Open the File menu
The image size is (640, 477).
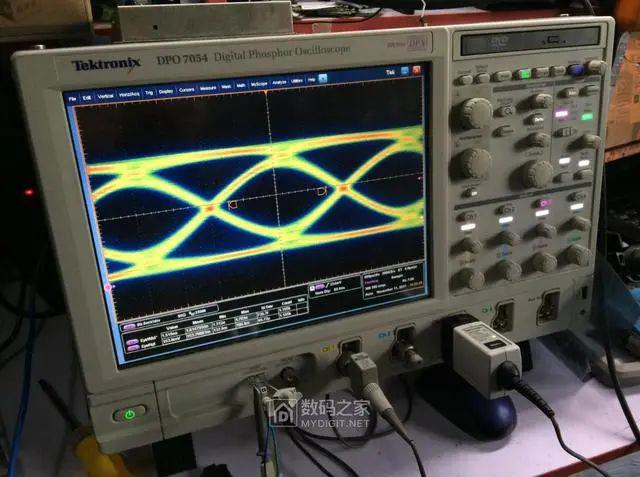(x=72, y=99)
